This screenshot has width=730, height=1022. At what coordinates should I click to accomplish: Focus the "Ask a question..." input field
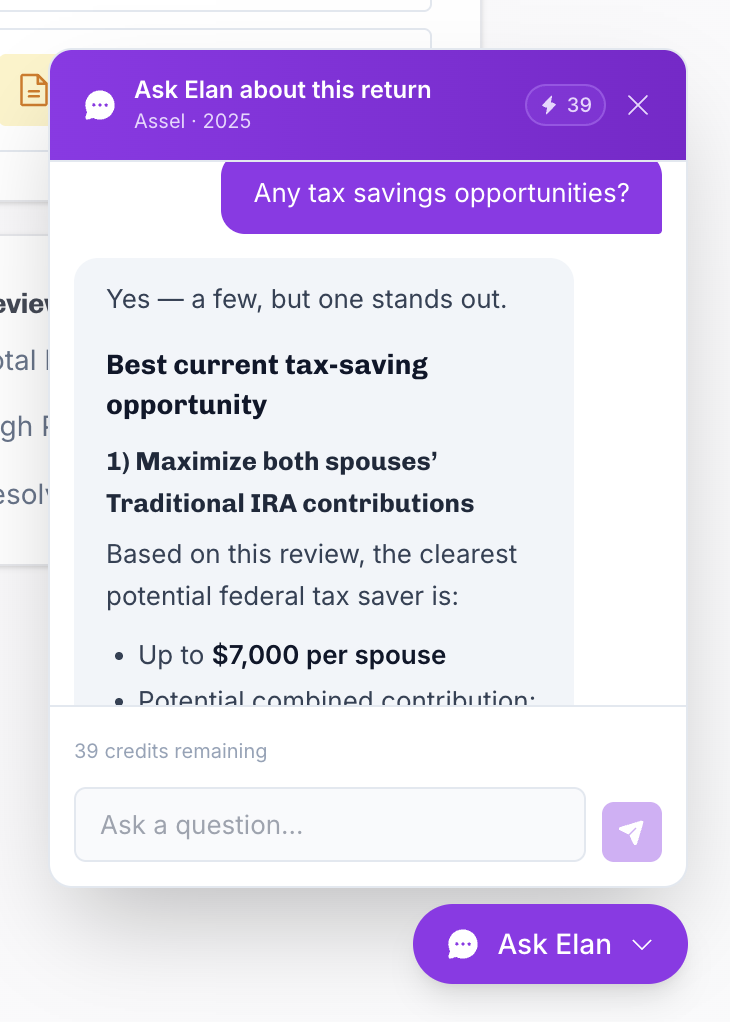pyautogui.click(x=330, y=825)
